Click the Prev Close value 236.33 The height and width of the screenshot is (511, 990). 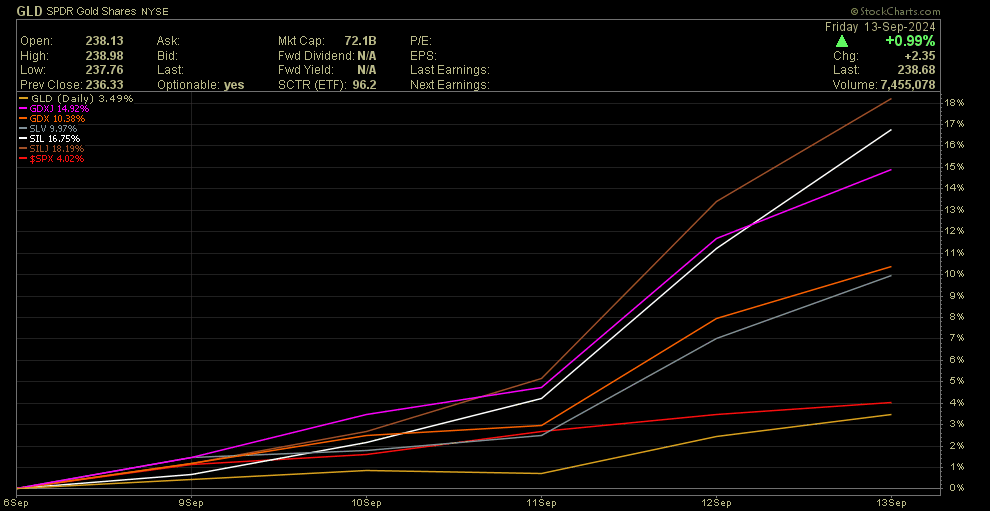(x=103, y=85)
